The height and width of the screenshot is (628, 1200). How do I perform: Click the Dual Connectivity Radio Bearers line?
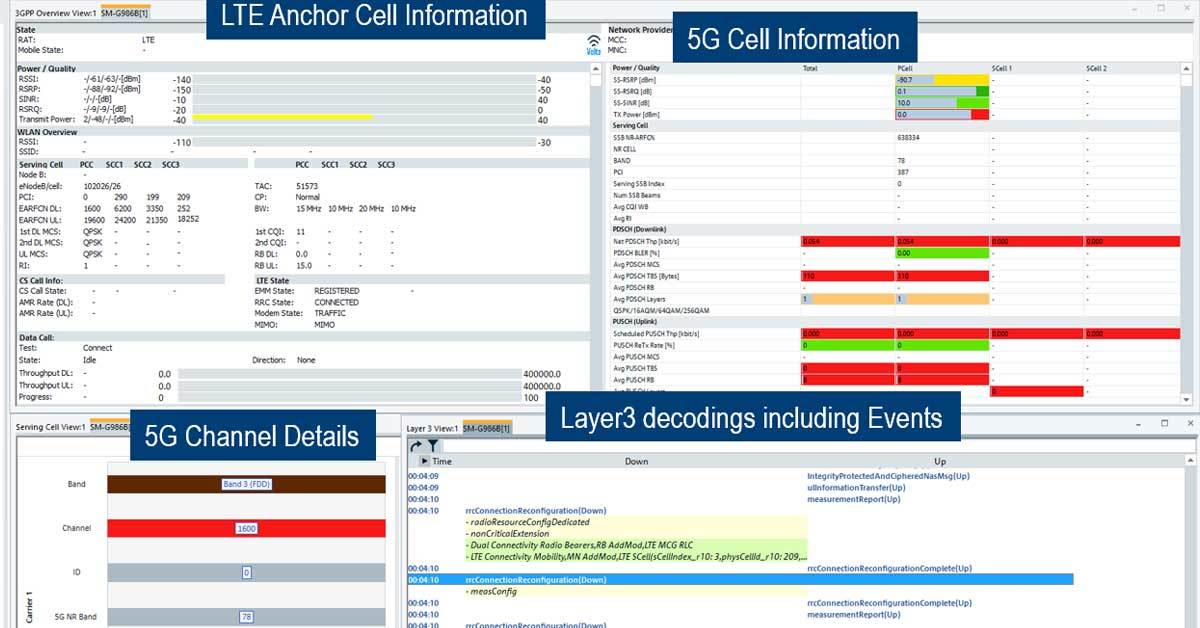tap(579, 544)
